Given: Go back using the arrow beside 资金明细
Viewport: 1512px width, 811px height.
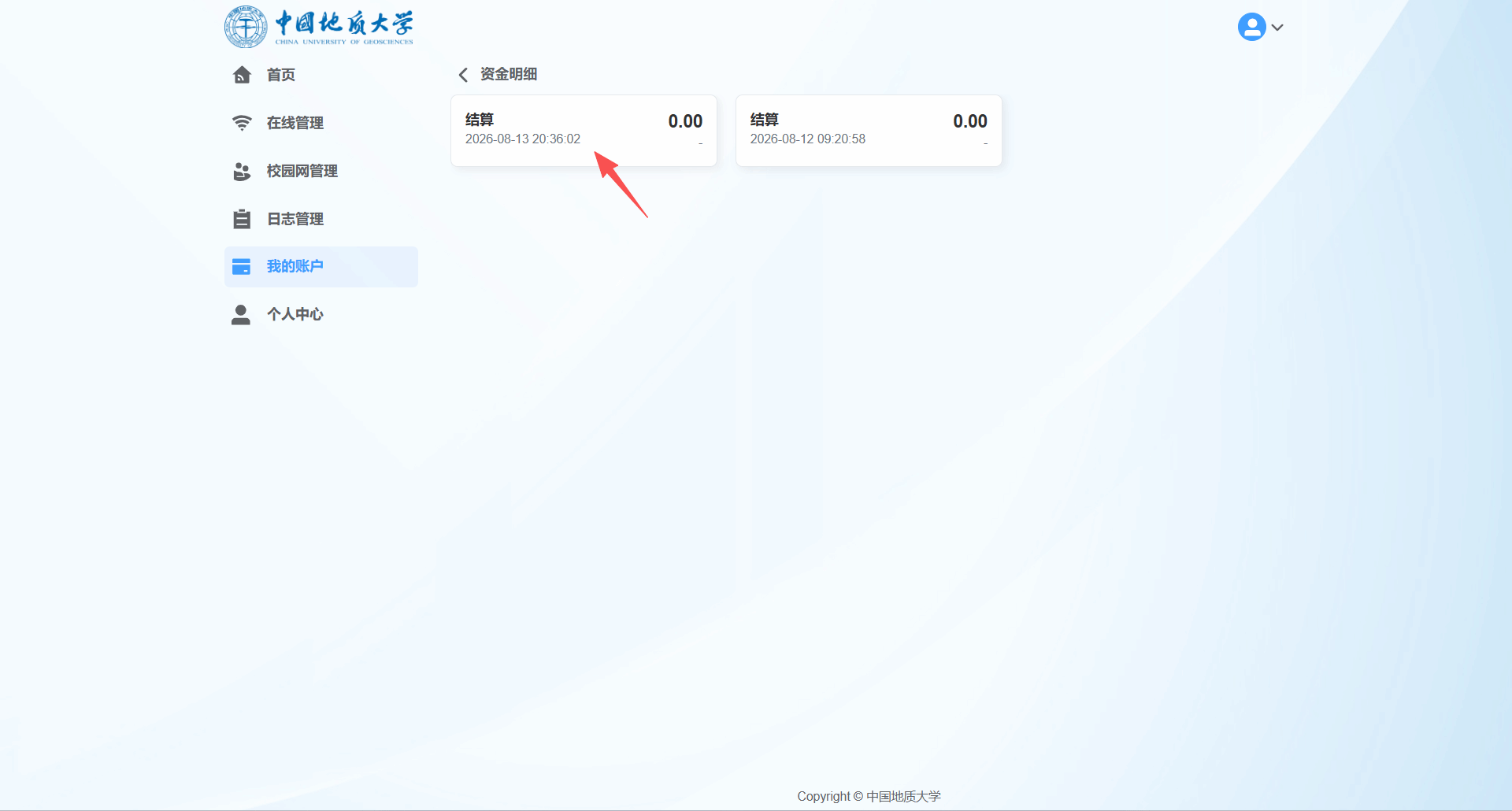Looking at the screenshot, I should pyautogui.click(x=463, y=75).
